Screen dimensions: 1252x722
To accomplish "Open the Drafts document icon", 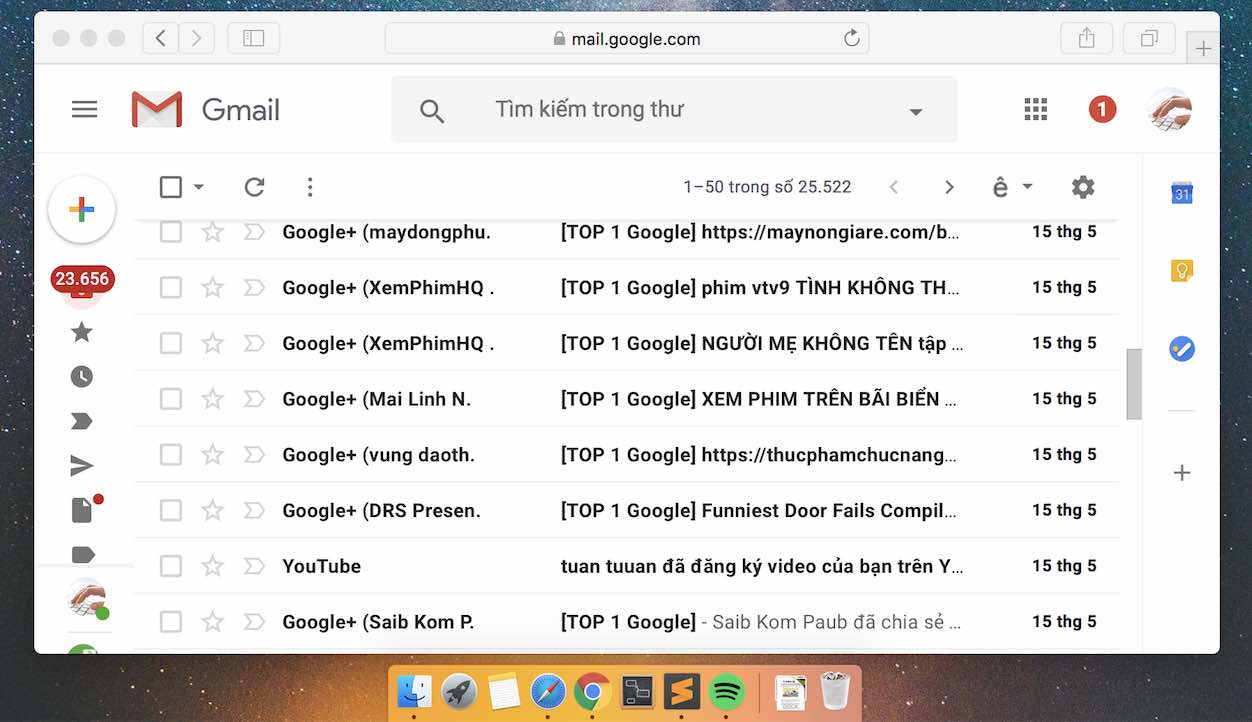I will [x=82, y=510].
